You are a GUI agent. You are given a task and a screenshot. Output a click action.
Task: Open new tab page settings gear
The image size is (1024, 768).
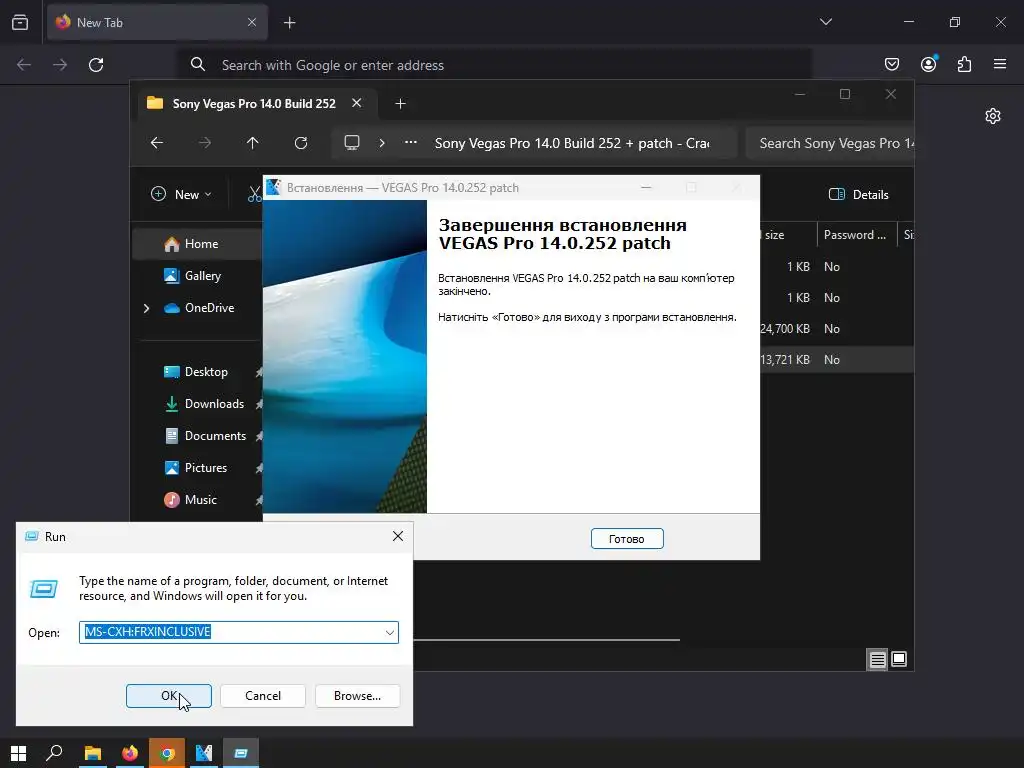click(x=993, y=116)
